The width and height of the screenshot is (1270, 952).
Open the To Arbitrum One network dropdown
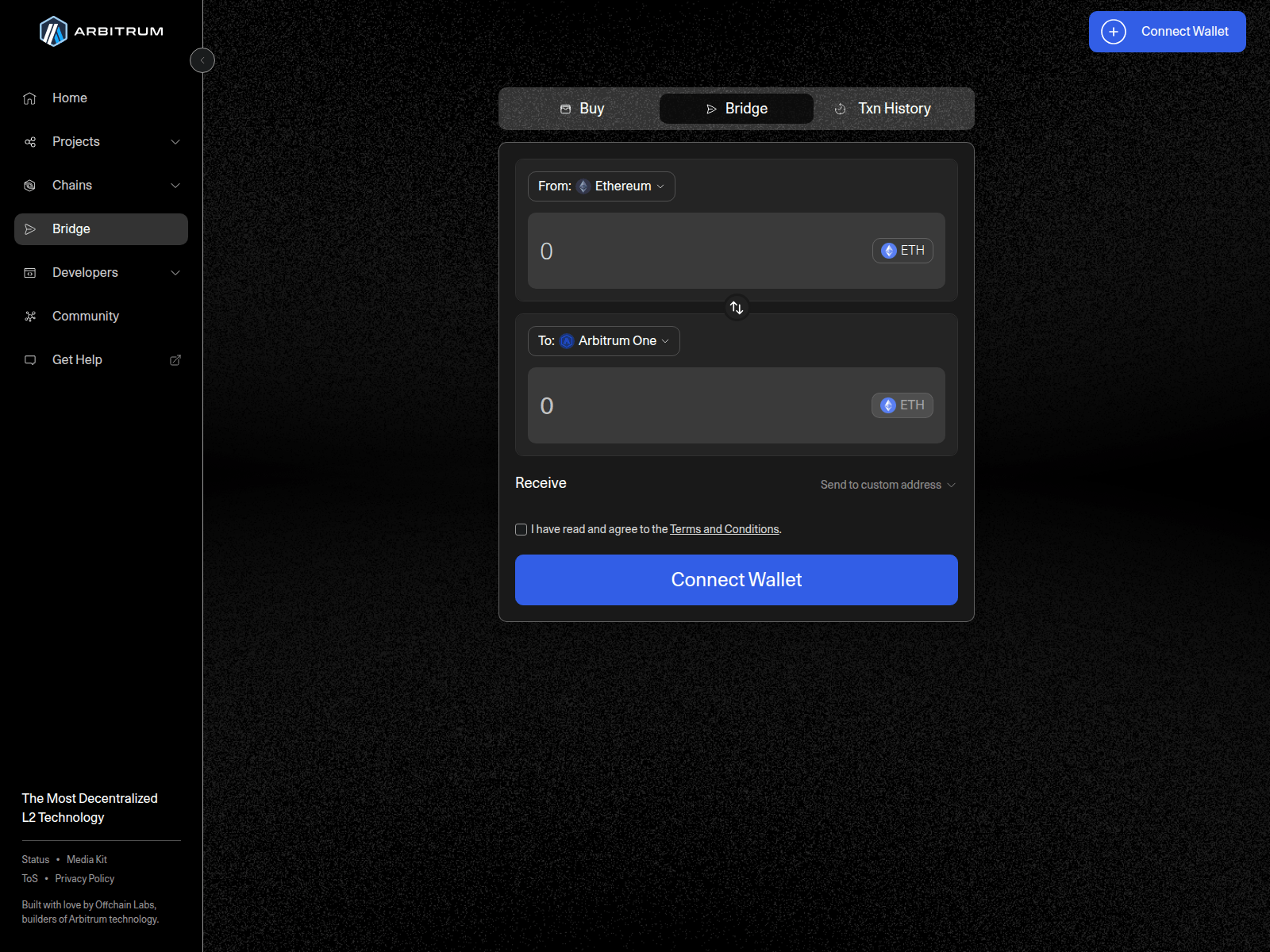point(604,341)
